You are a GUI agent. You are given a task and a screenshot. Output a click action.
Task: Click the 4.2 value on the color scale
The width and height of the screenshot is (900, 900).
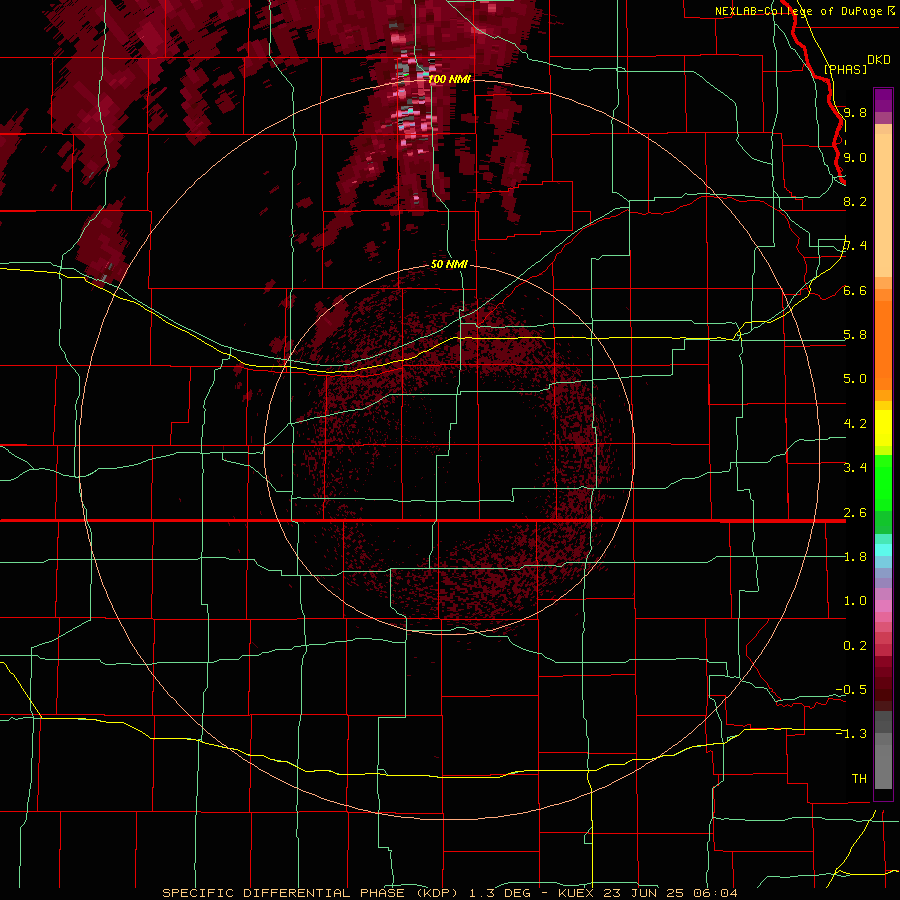pos(855,424)
